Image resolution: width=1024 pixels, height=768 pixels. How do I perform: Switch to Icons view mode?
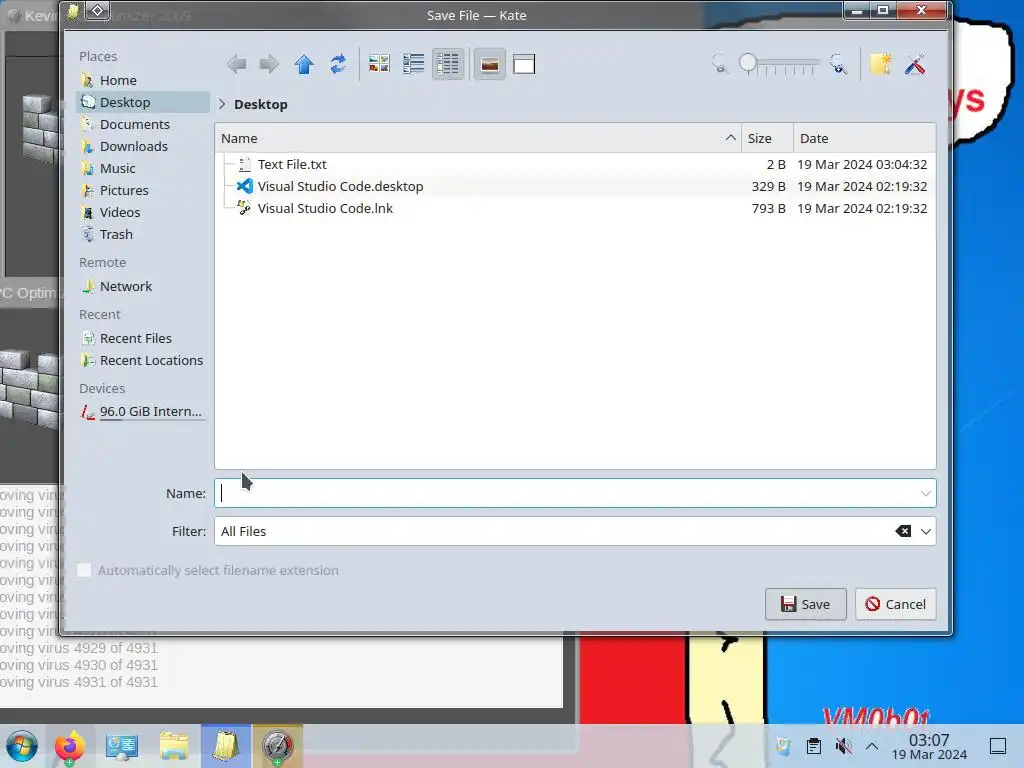[379, 64]
